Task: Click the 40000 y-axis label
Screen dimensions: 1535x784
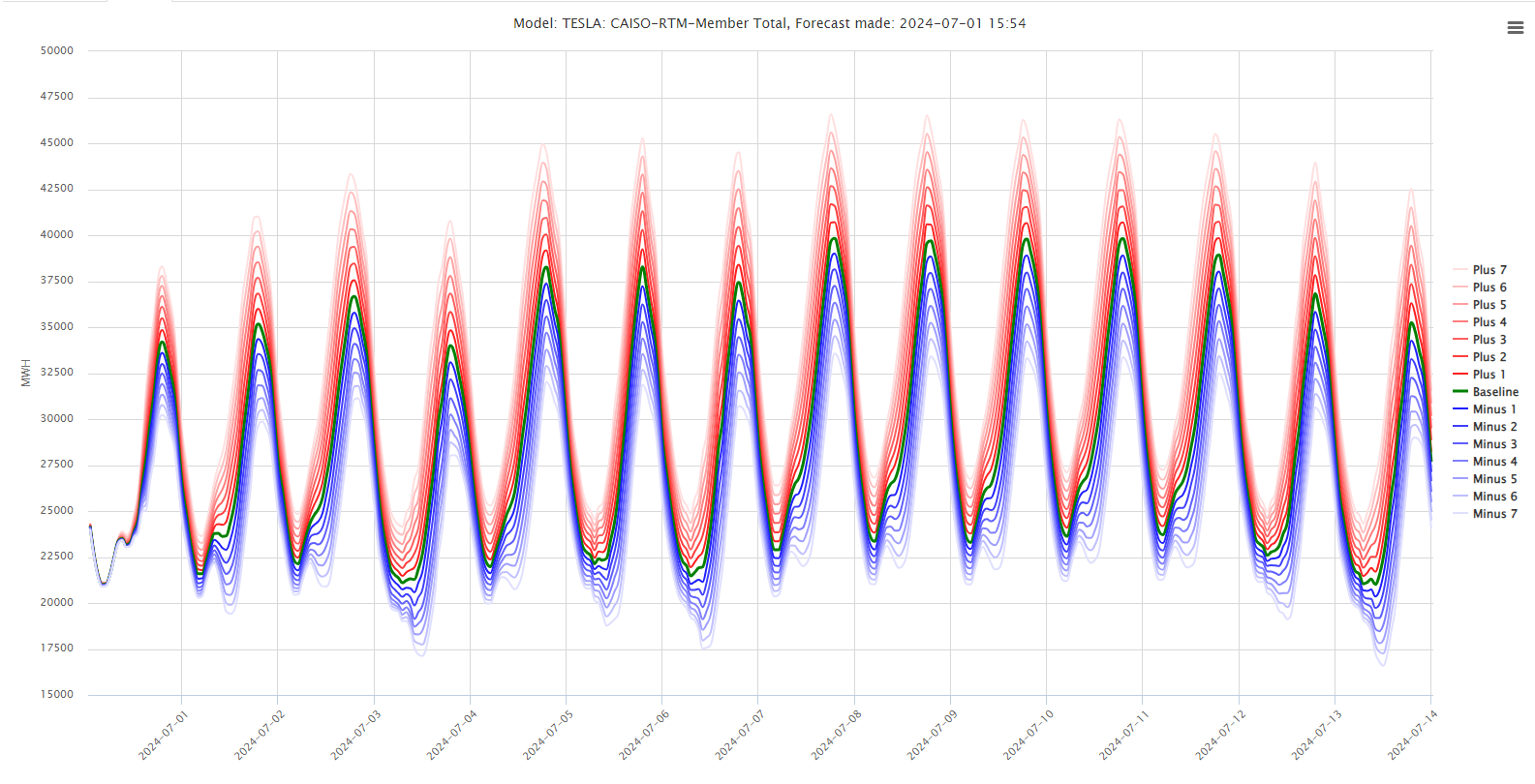Action: (56, 234)
